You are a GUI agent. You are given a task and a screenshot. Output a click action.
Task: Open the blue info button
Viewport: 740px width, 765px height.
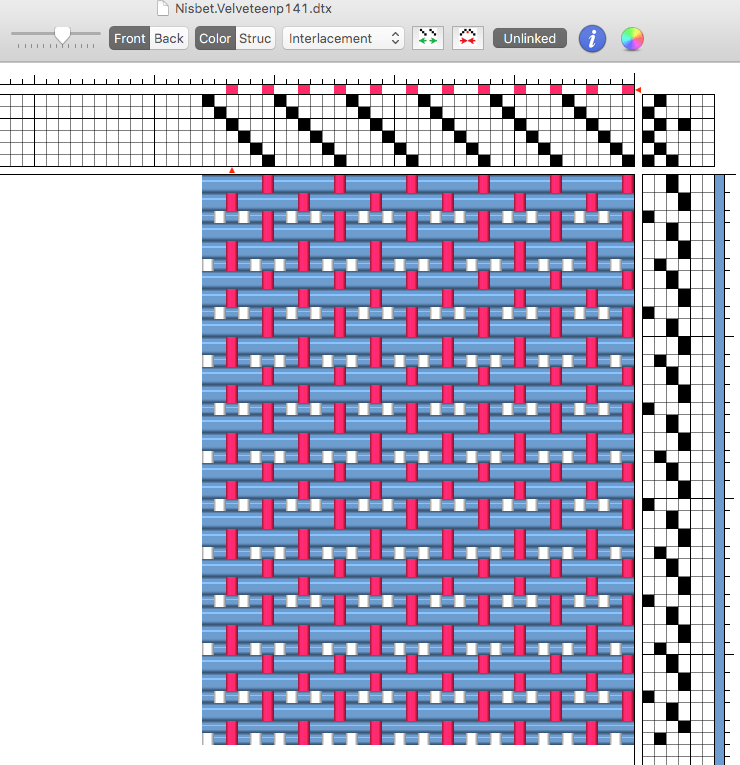[593, 39]
